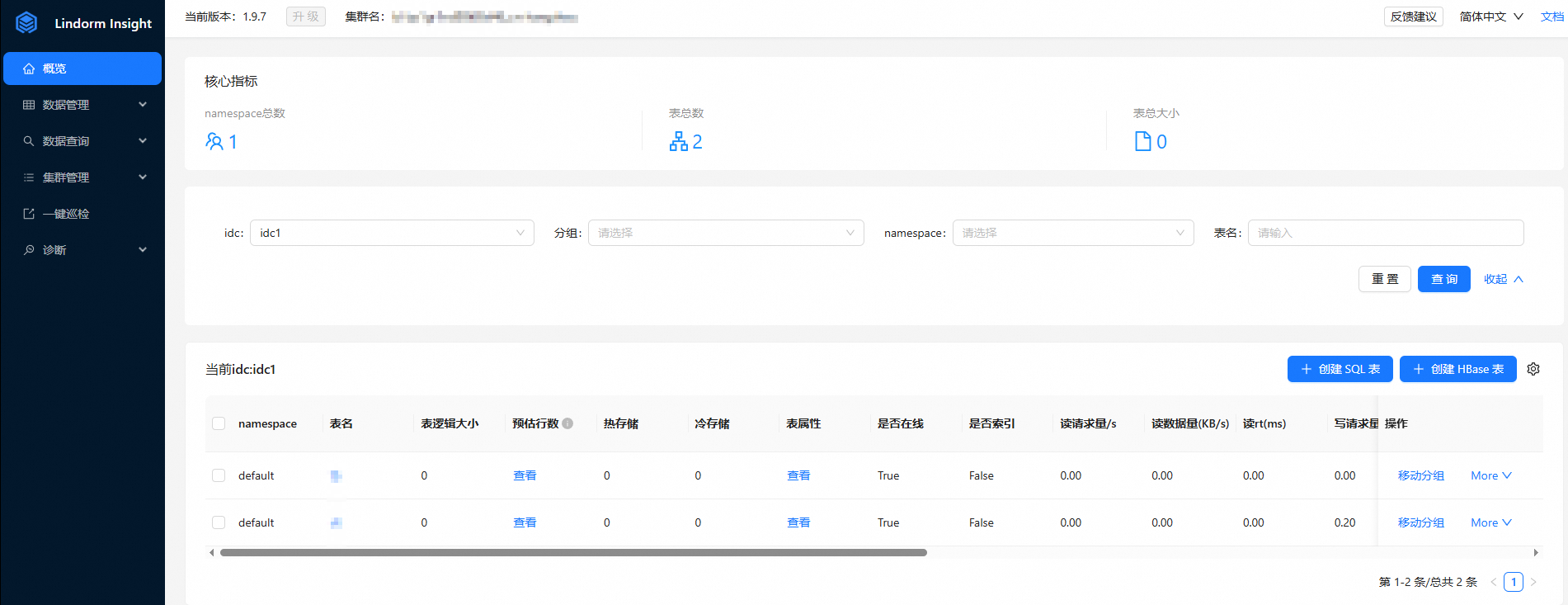
Task: Click the 表逻辑大小 column header
Action: (x=450, y=423)
